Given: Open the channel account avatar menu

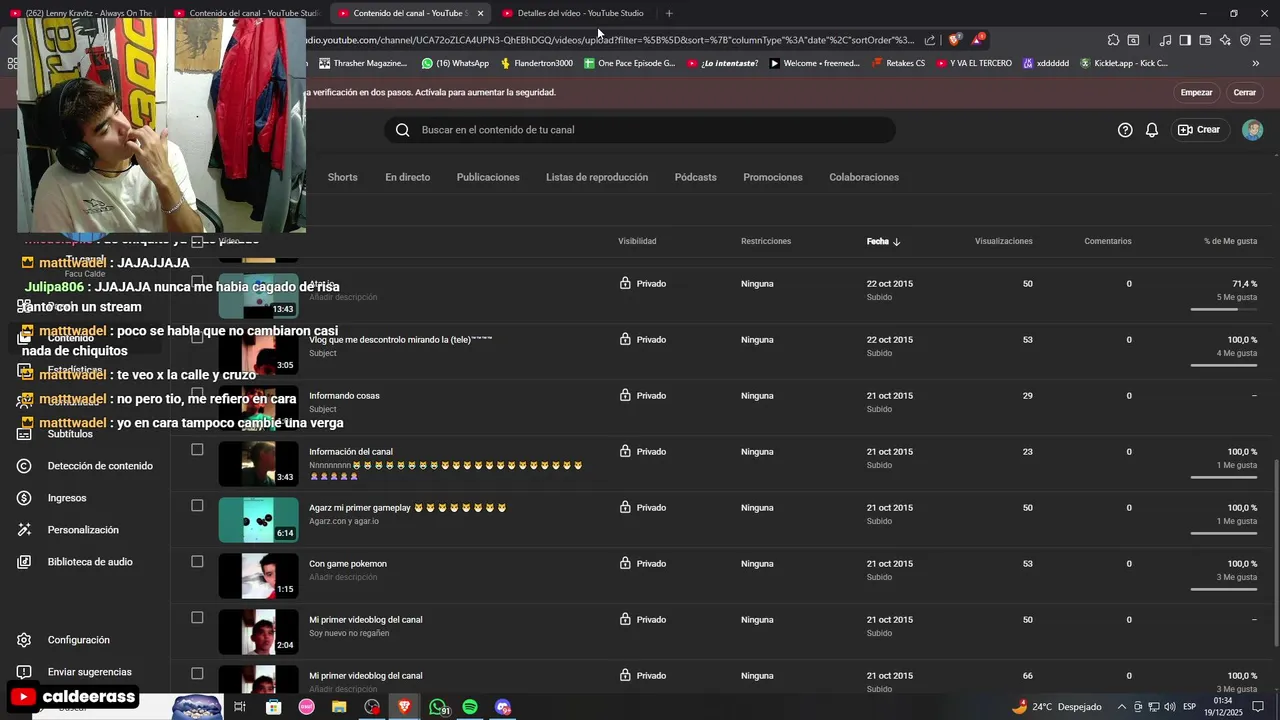Looking at the screenshot, I should [1252, 130].
